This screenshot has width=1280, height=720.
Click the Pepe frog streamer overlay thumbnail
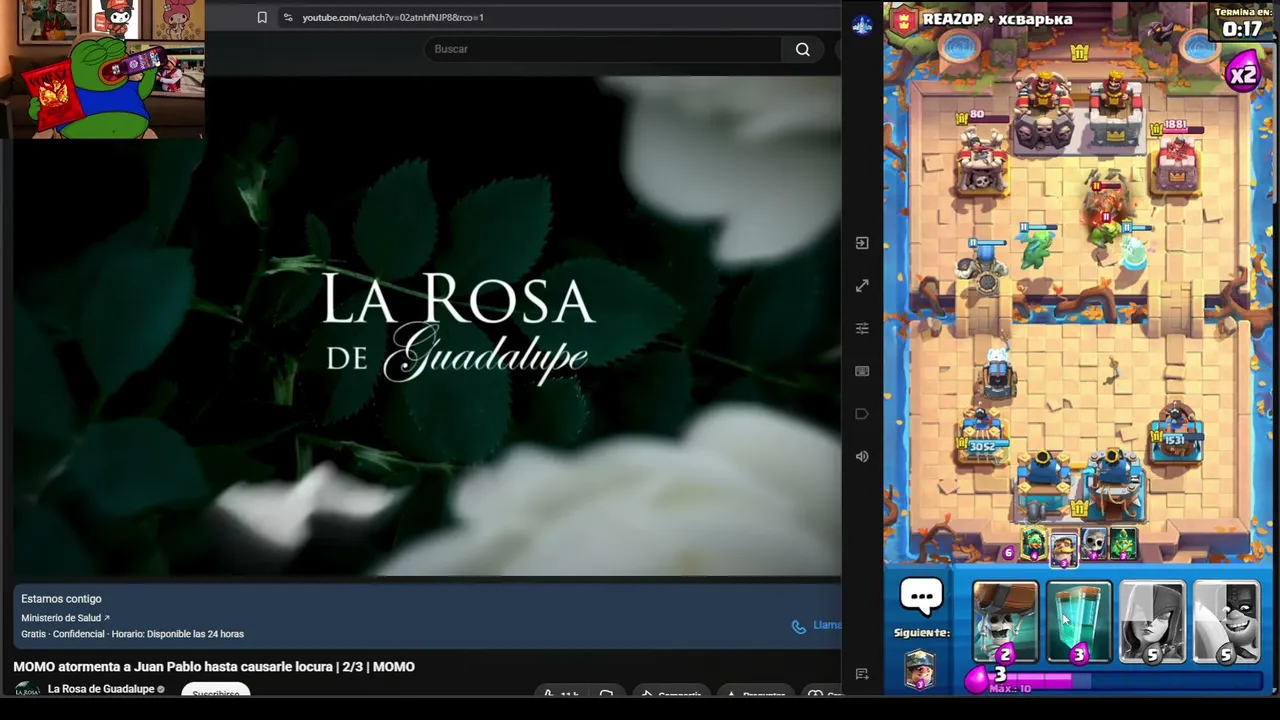click(102, 69)
